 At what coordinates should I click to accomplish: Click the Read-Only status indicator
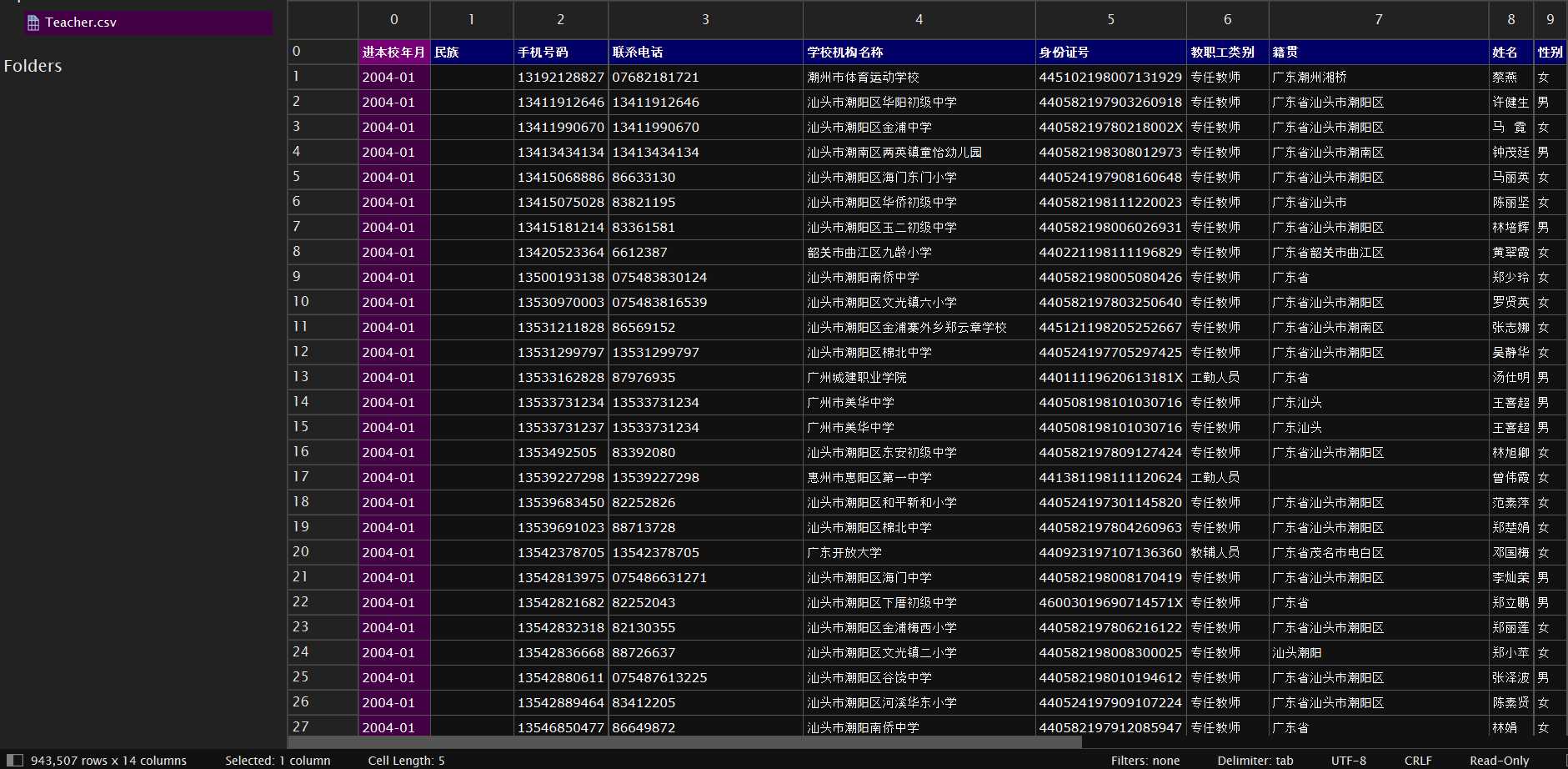click(x=1500, y=761)
